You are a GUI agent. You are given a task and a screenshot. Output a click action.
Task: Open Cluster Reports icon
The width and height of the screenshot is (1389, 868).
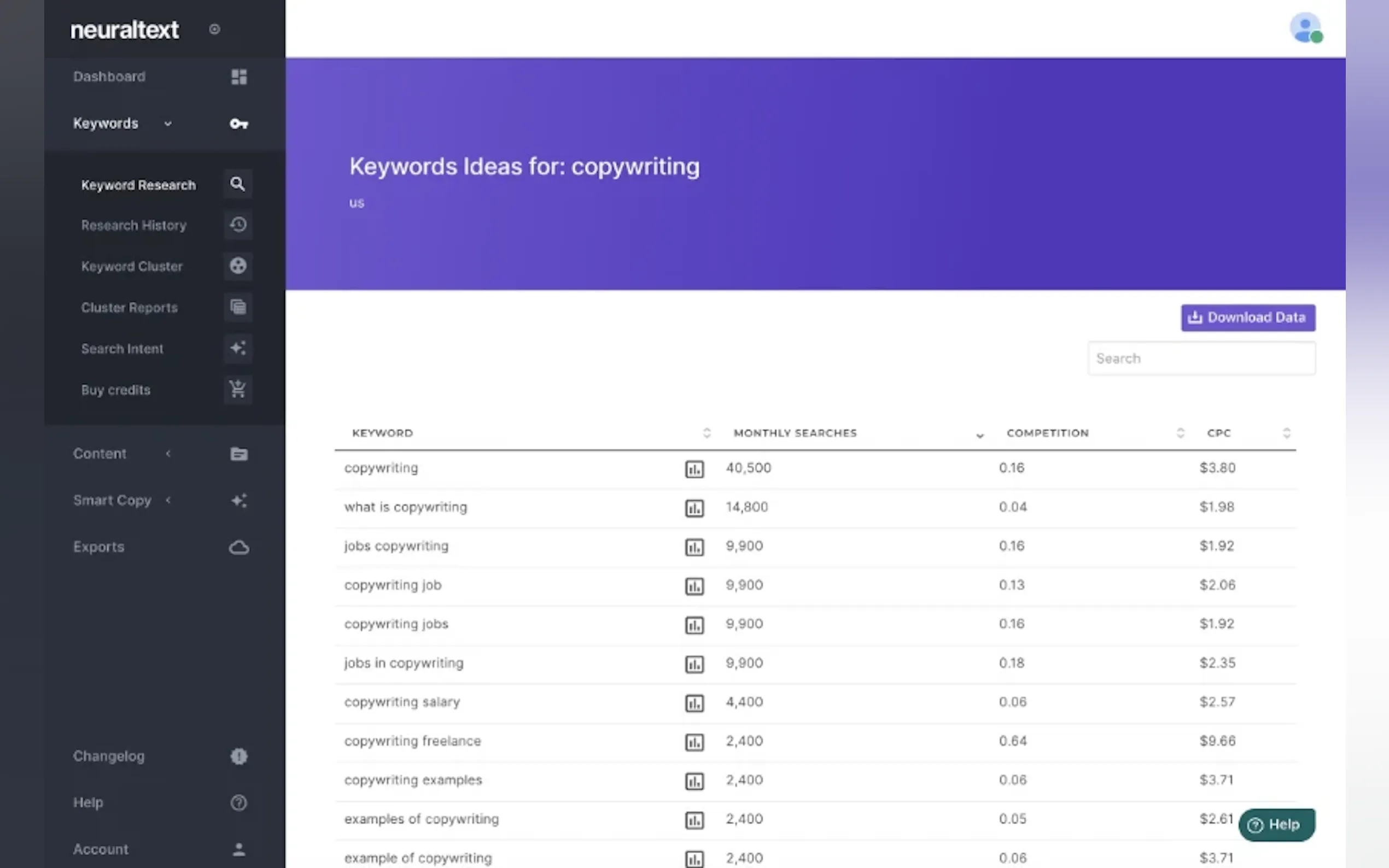[238, 307]
